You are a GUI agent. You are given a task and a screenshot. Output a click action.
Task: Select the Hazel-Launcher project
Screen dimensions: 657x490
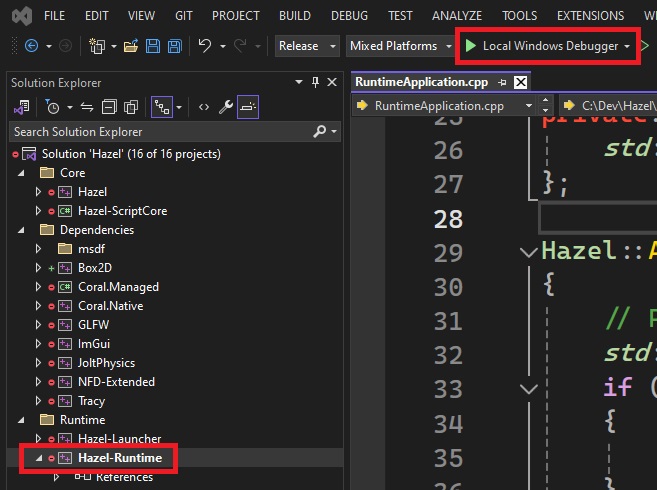[x=119, y=439]
